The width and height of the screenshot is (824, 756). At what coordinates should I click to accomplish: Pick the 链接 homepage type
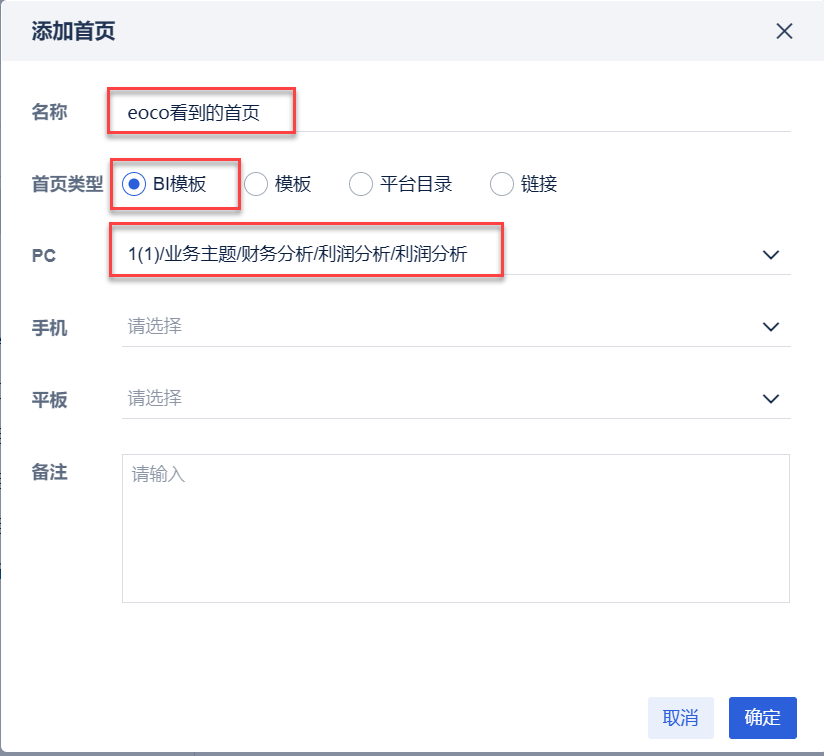[x=501, y=184]
